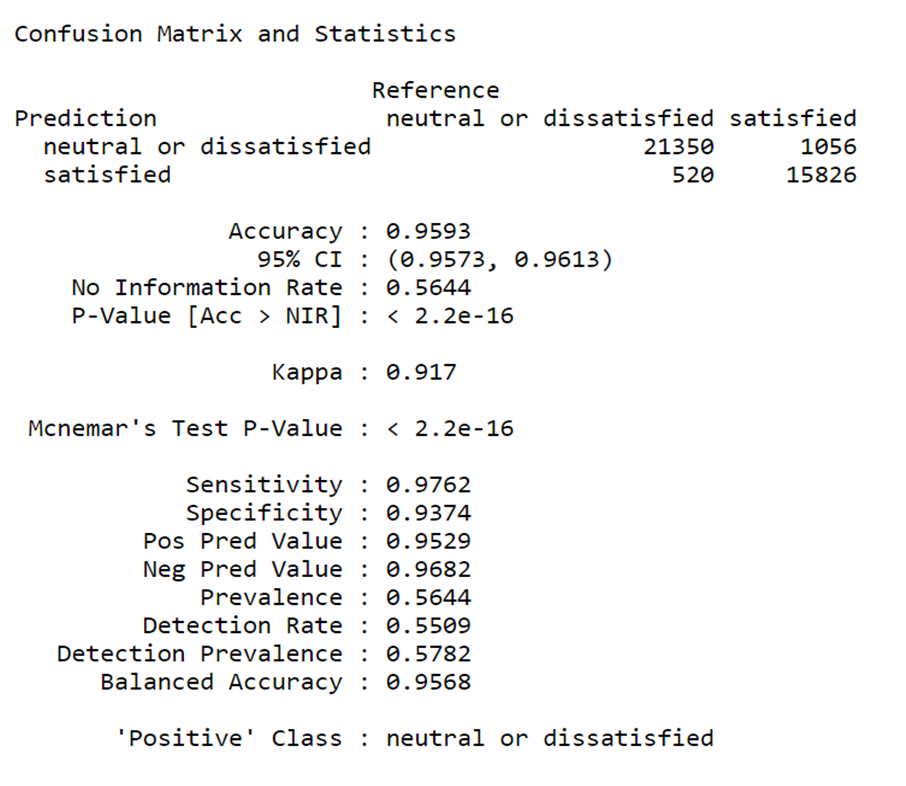The image size is (906, 786).
Task: Select the true positive count 21350
Action: 679,147
